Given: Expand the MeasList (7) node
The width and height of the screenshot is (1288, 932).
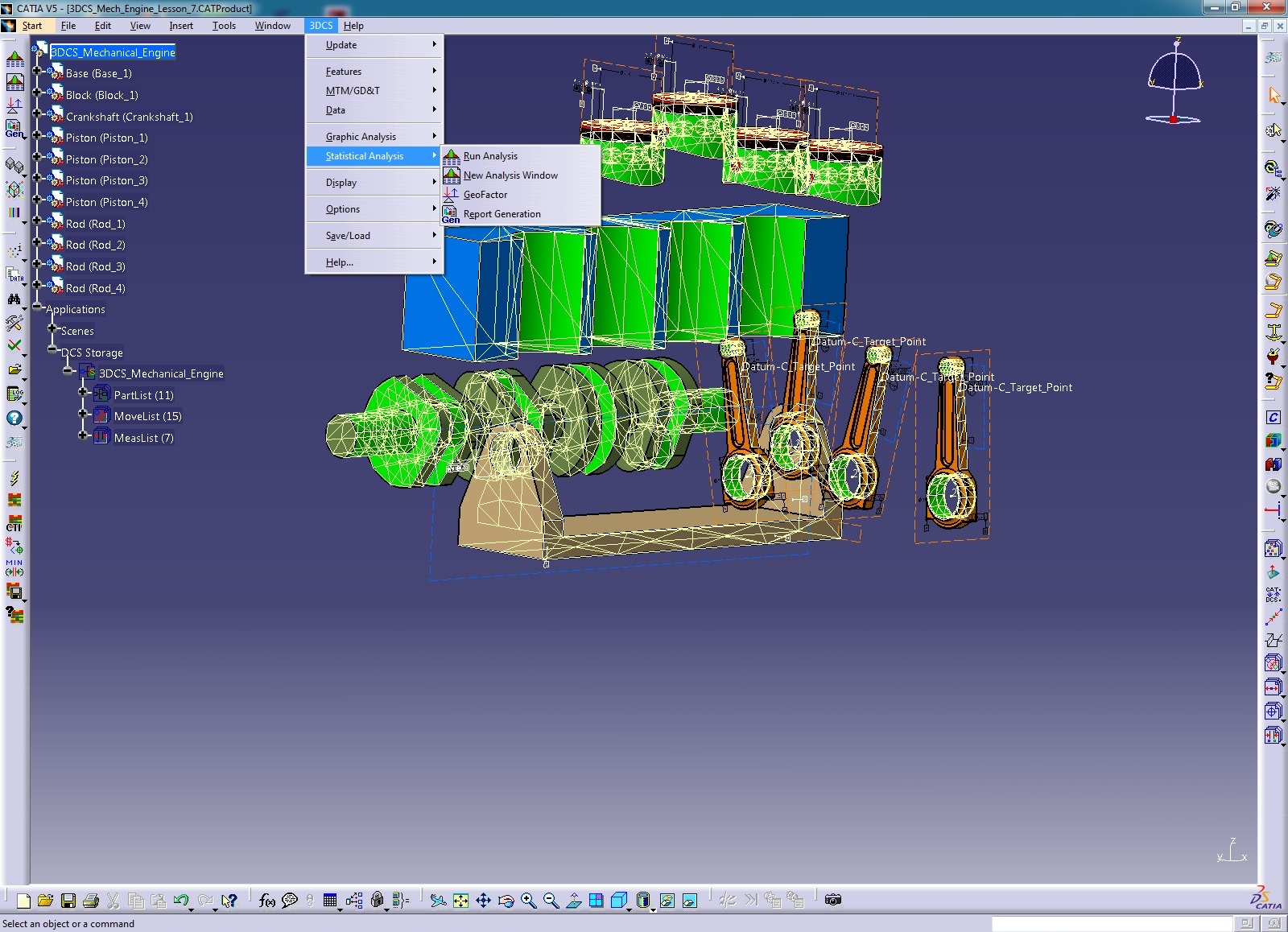Looking at the screenshot, I should 83,435.
